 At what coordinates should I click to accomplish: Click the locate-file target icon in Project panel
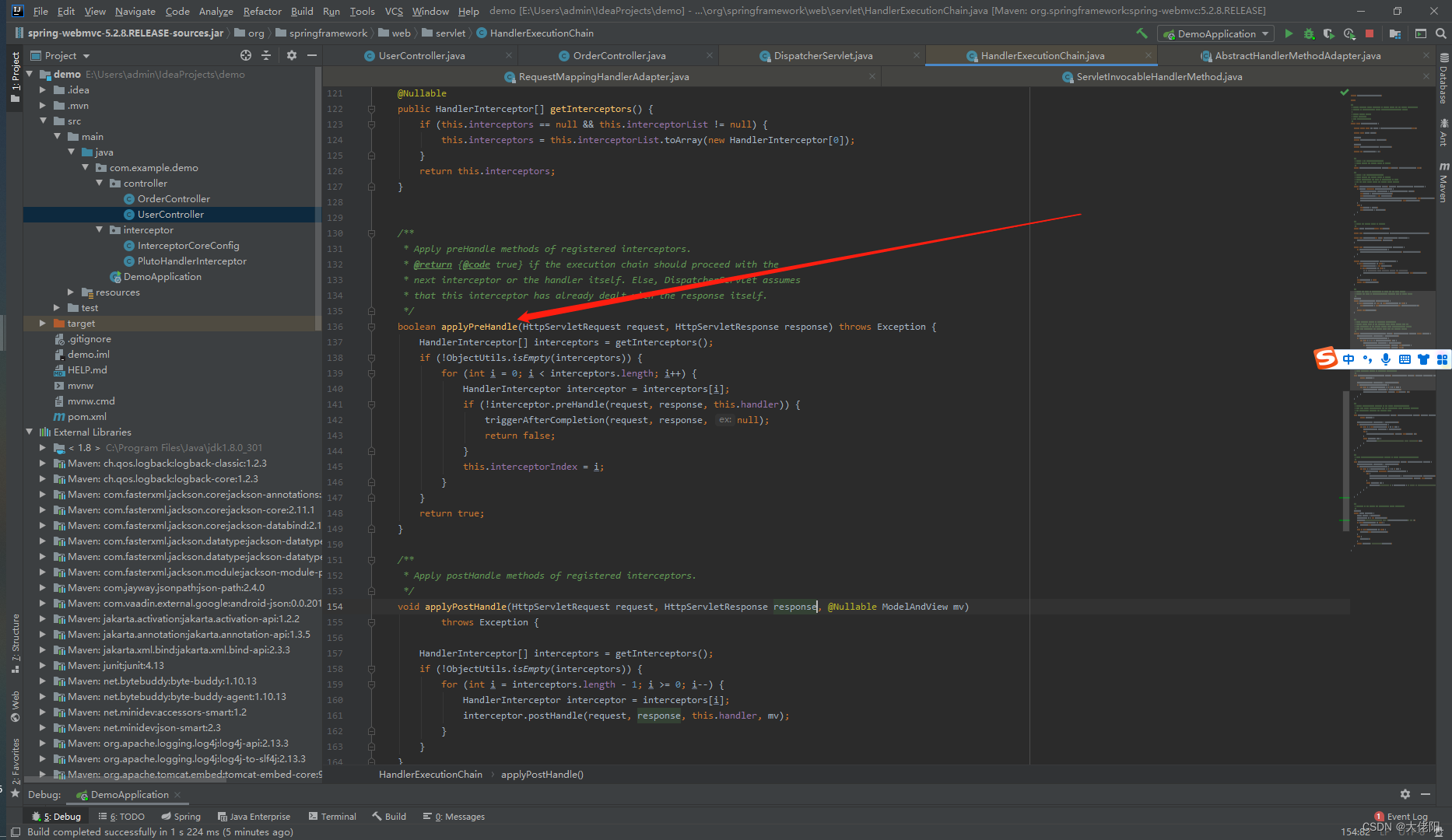[246, 55]
